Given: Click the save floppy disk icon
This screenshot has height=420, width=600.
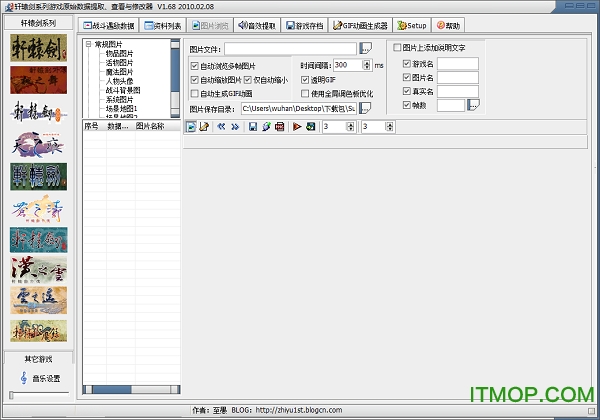Looking at the screenshot, I should click(x=253, y=127).
